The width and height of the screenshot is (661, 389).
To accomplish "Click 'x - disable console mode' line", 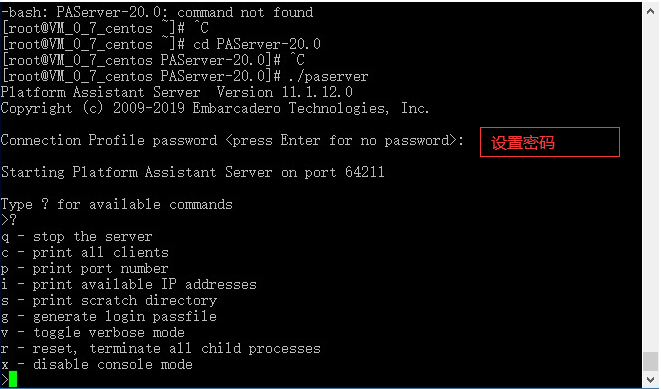I will (x=97, y=365).
